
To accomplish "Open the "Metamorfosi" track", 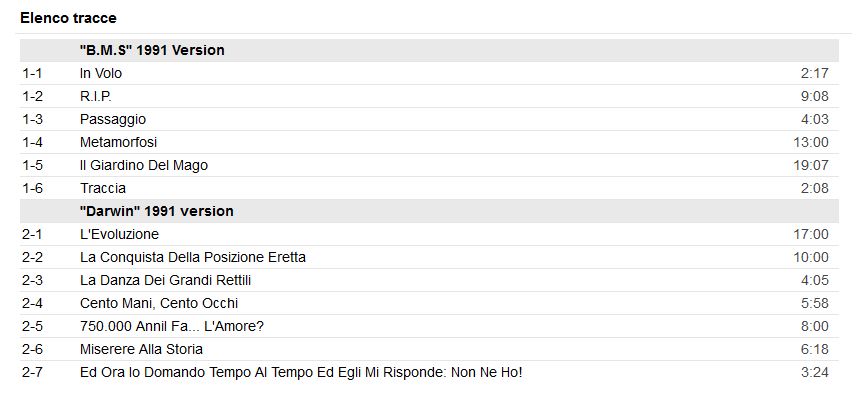I will pos(118,142).
